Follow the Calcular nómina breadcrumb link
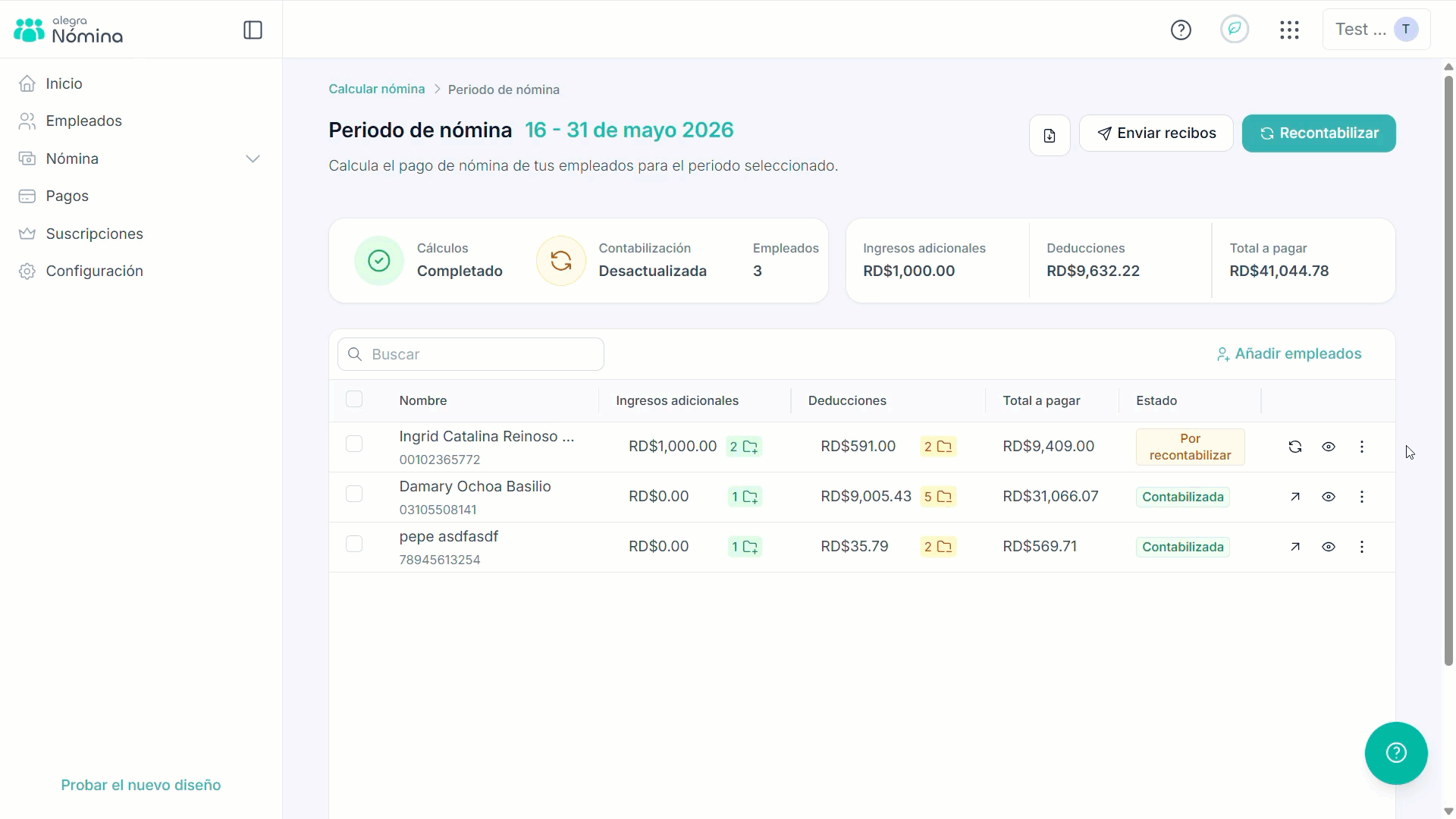Image resolution: width=1456 pixels, height=819 pixels. pos(376,89)
